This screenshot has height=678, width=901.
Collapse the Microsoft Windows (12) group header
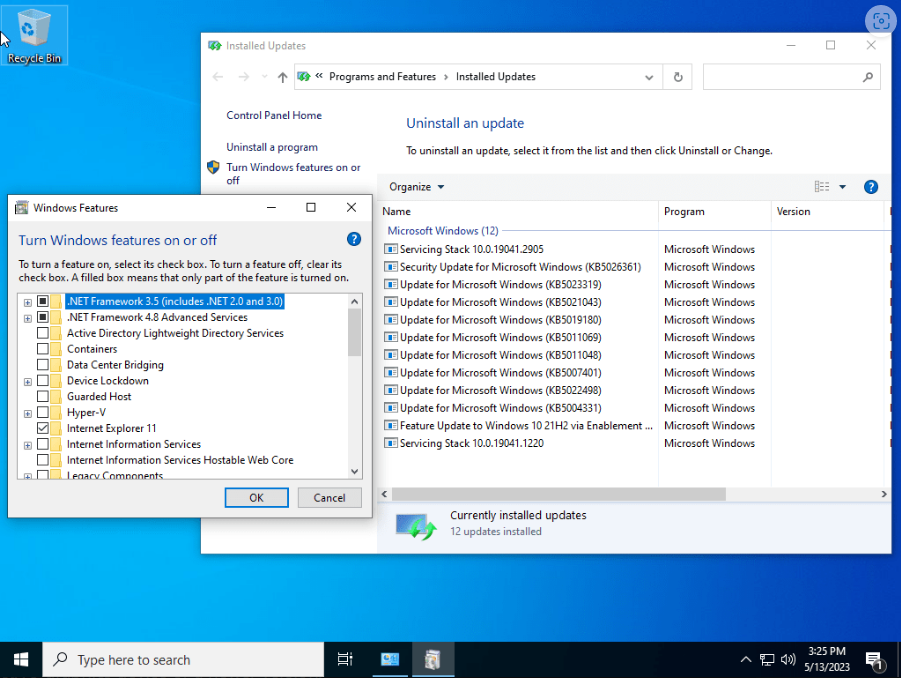click(x=442, y=231)
